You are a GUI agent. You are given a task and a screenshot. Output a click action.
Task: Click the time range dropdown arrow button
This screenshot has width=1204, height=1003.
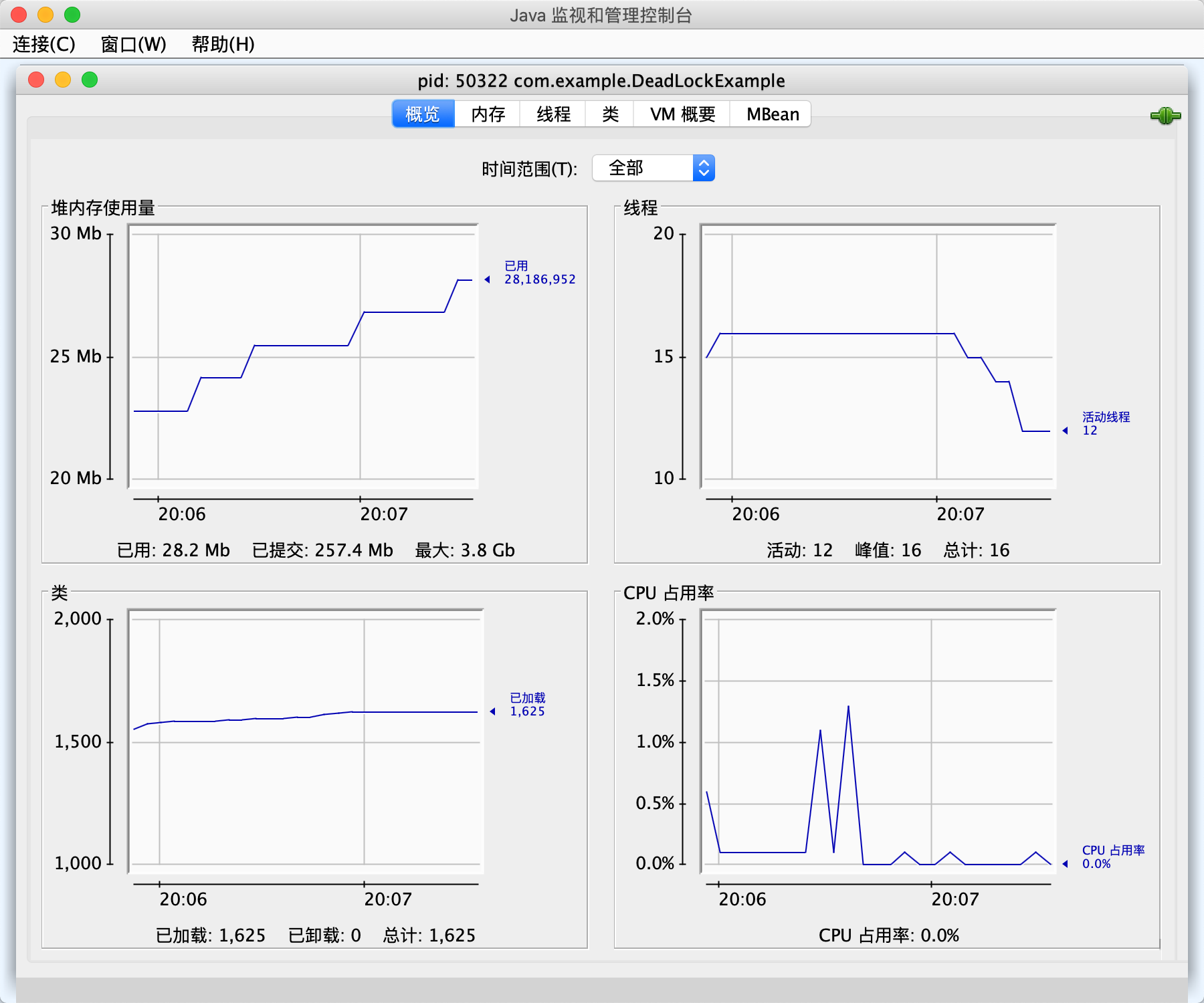pos(704,168)
